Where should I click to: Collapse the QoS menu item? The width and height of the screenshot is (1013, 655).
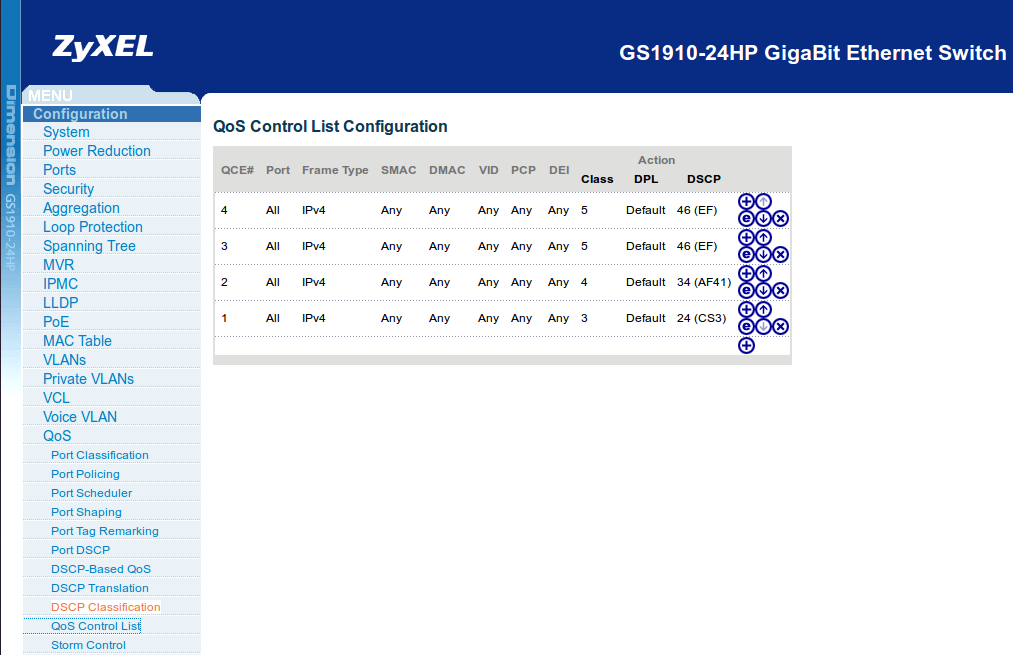coord(57,436)
